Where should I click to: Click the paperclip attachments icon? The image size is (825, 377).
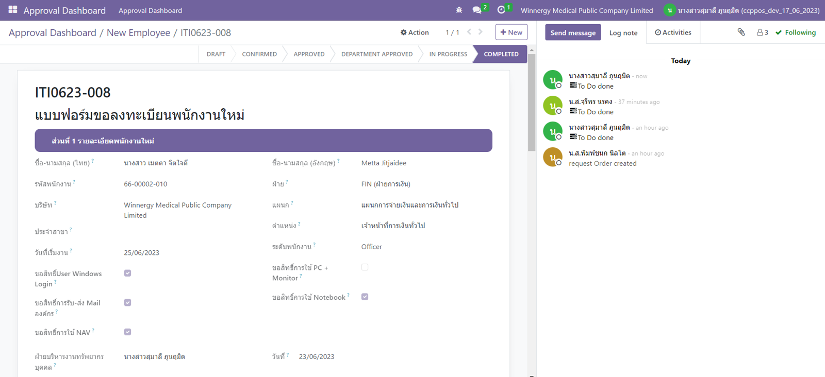click(741, 32)
